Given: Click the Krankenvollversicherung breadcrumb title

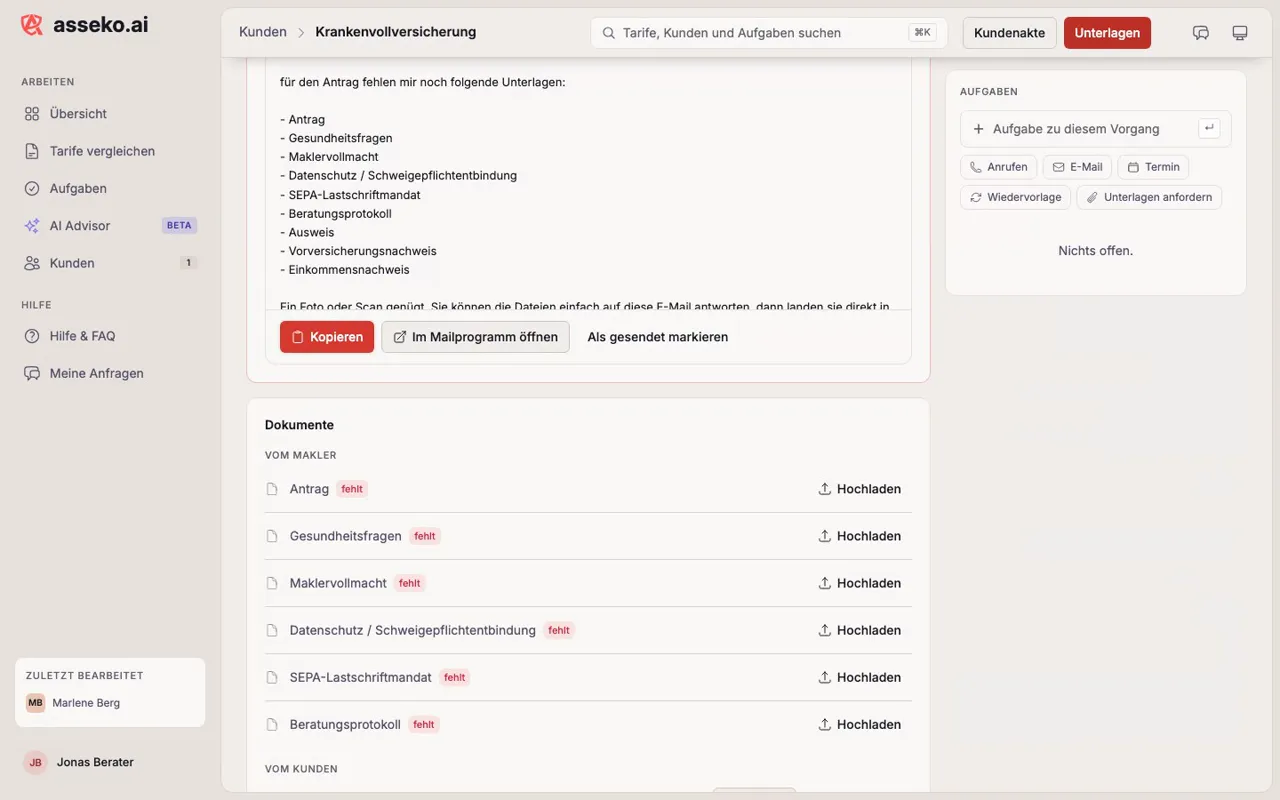Looking at the screenshot, I should click(x=396, y=32).
